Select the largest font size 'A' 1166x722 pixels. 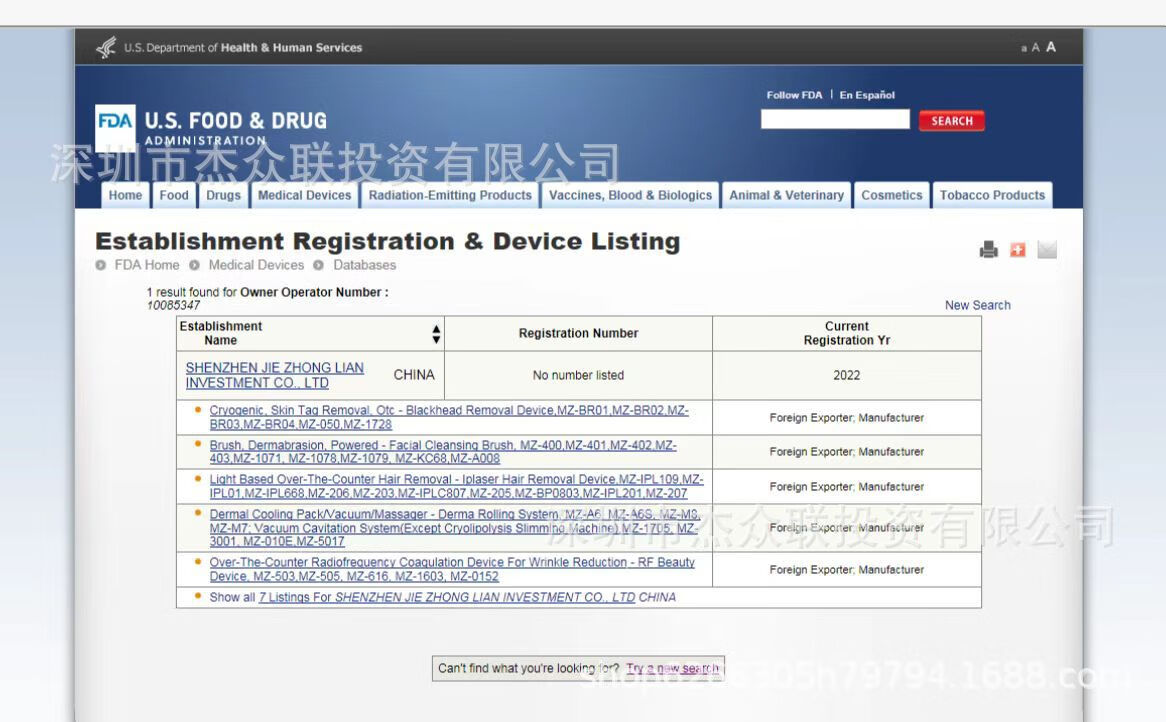coord(1051,47)
